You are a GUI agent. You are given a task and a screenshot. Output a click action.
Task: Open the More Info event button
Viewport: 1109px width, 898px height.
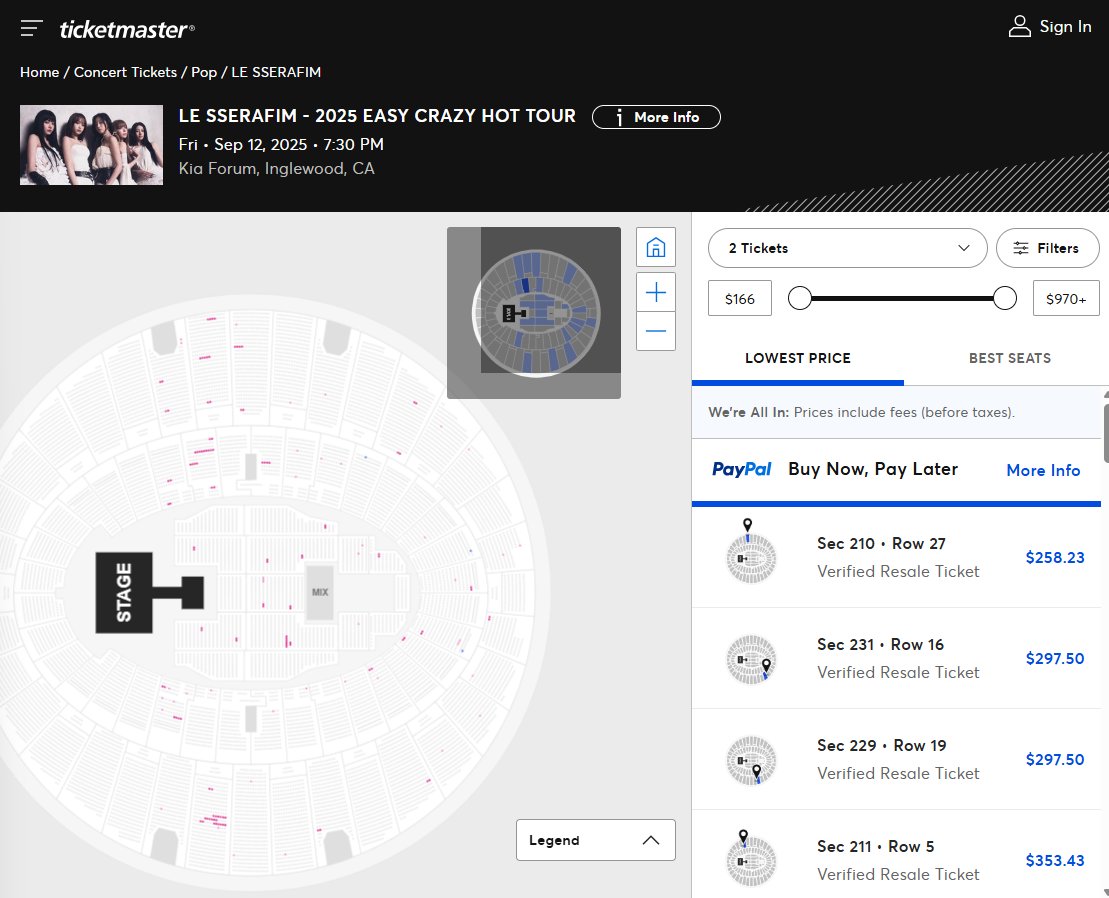[656, 117]
